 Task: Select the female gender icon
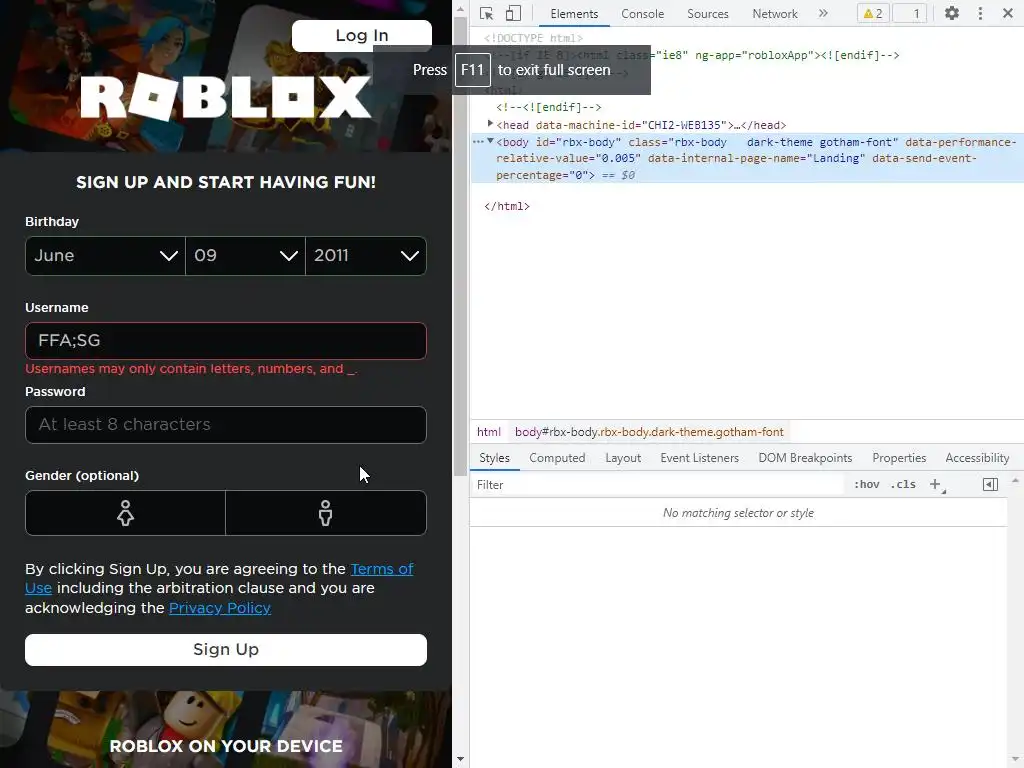pyautogui.click(x=125, y=513)
